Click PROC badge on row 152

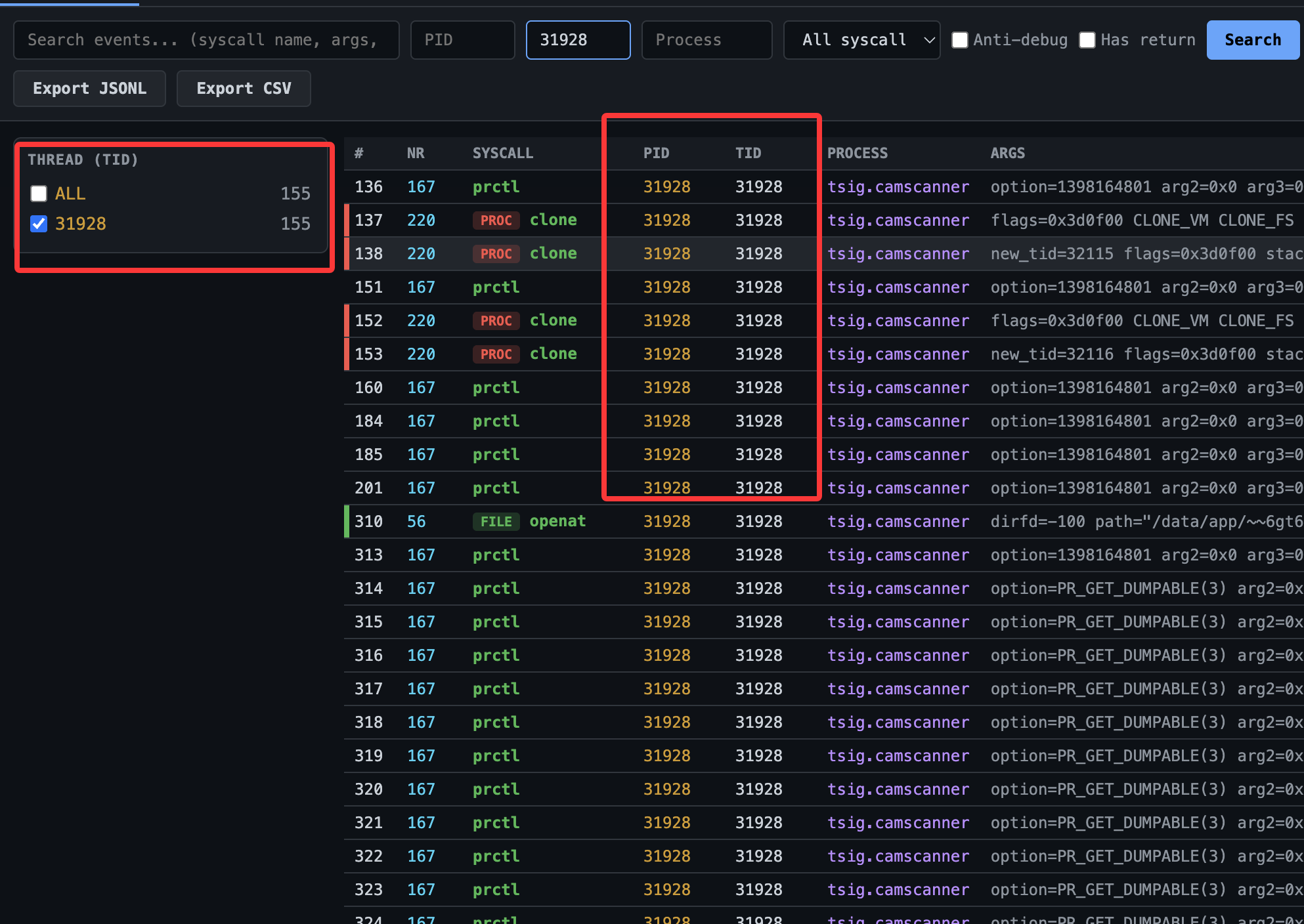coord(496,321)
